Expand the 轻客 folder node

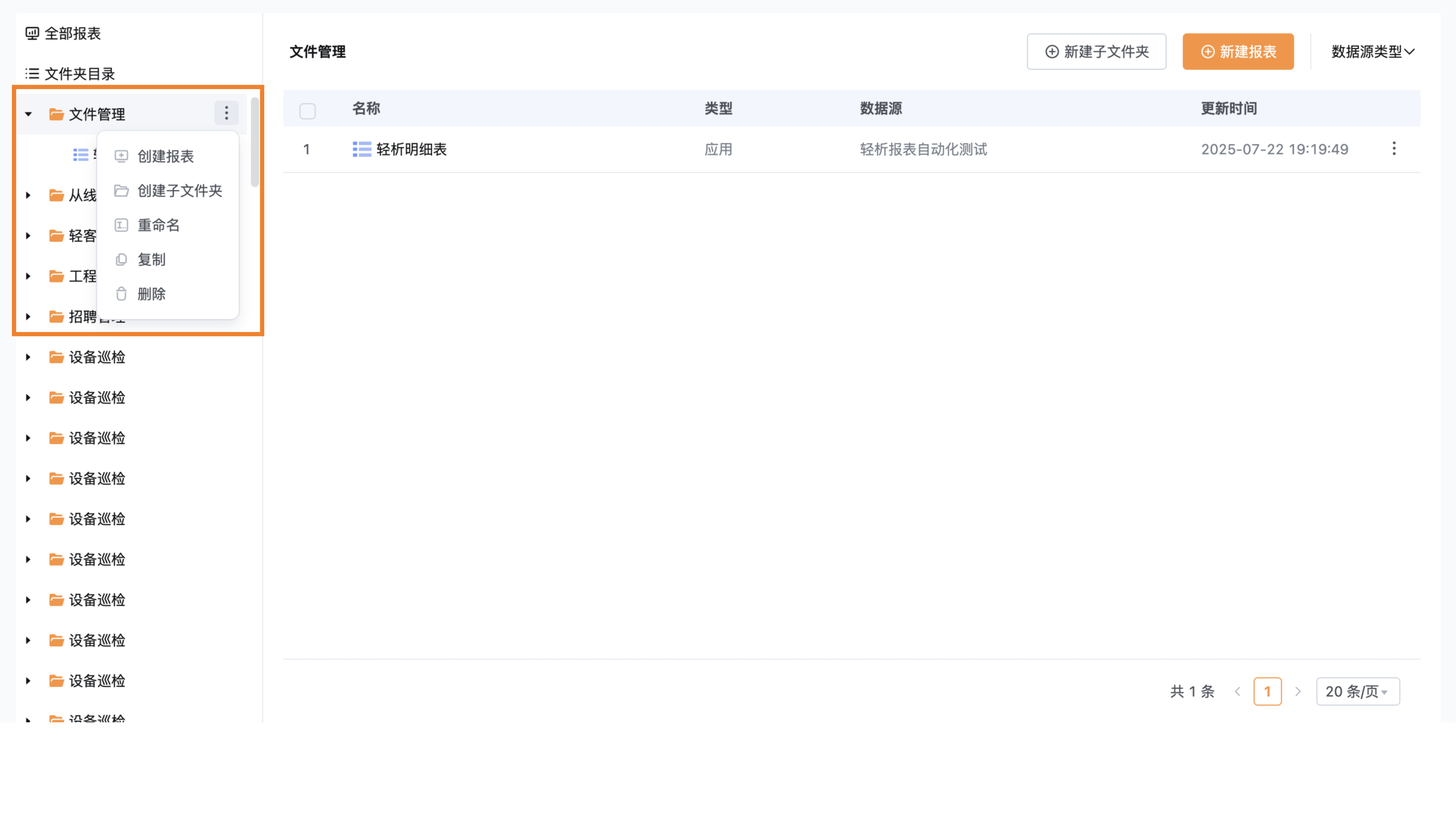coord(28,236)
